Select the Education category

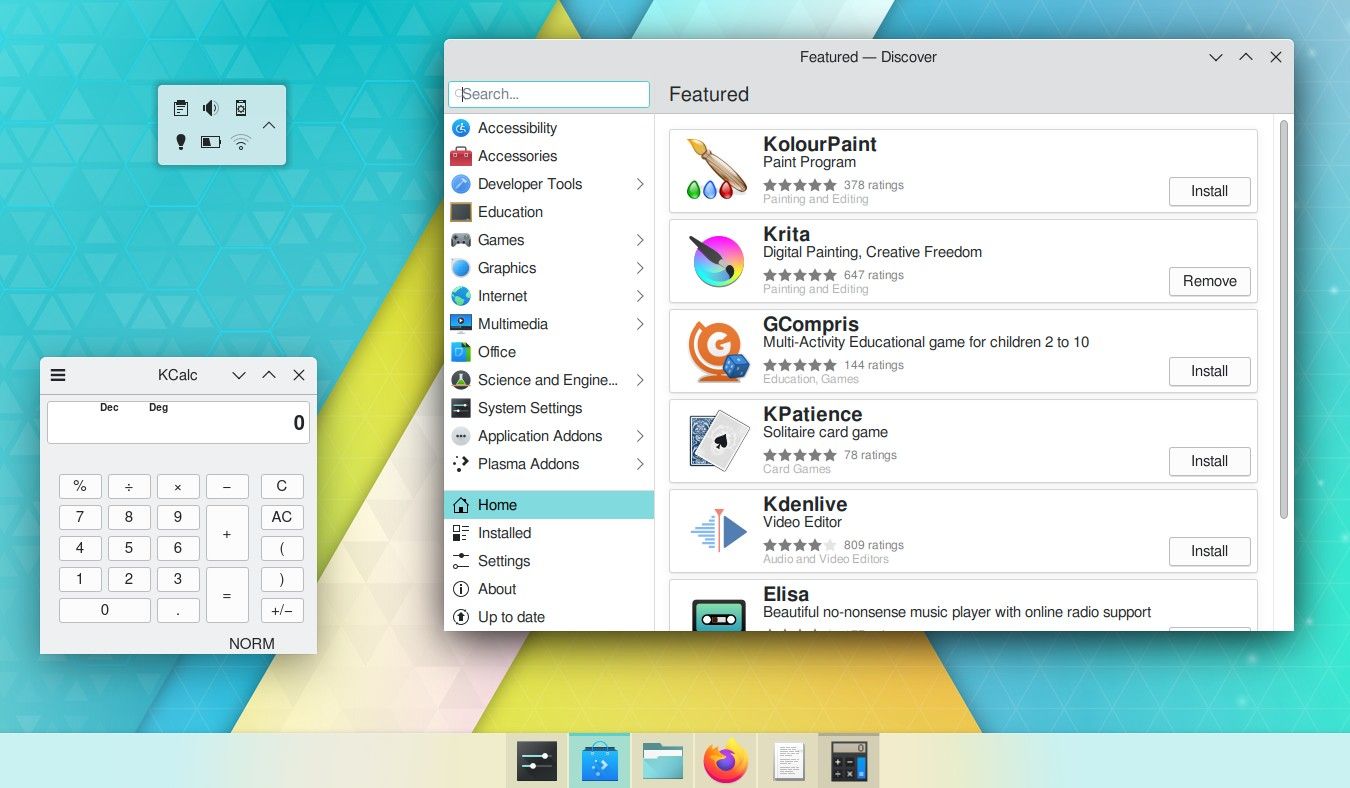(510, 212)
